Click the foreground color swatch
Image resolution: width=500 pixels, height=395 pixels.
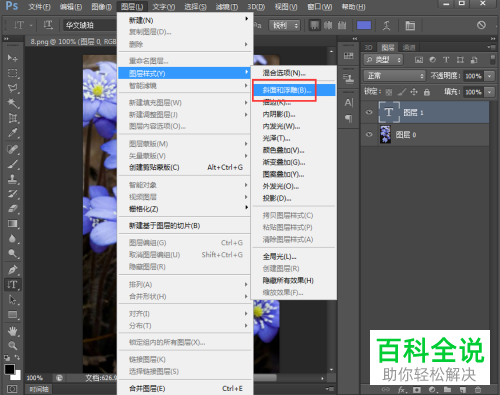[9, 369]
